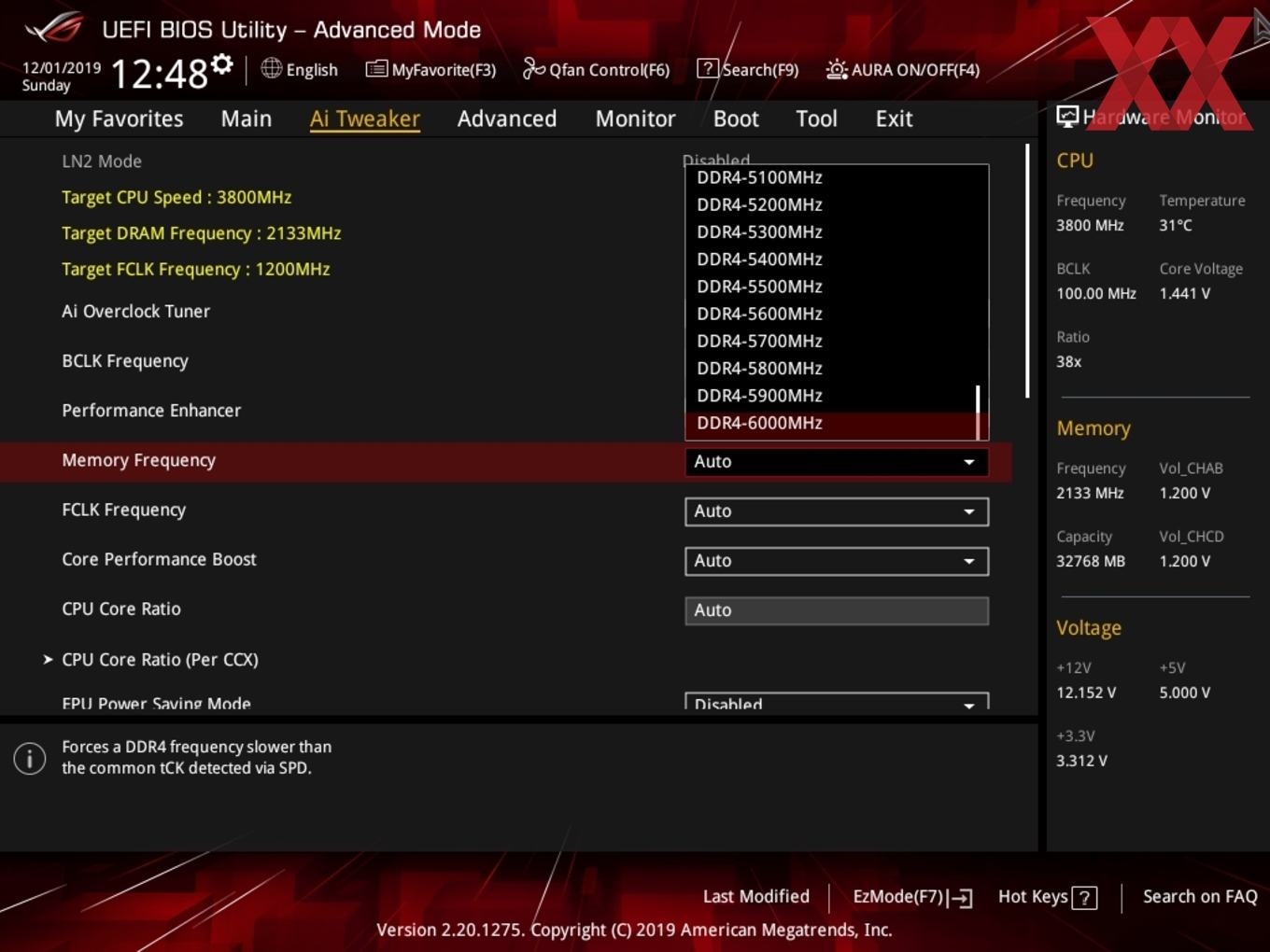Viewport: 1270px width, 952px height.
Task: Switch to EzMode(F7)
Action: tap(912, 897)
